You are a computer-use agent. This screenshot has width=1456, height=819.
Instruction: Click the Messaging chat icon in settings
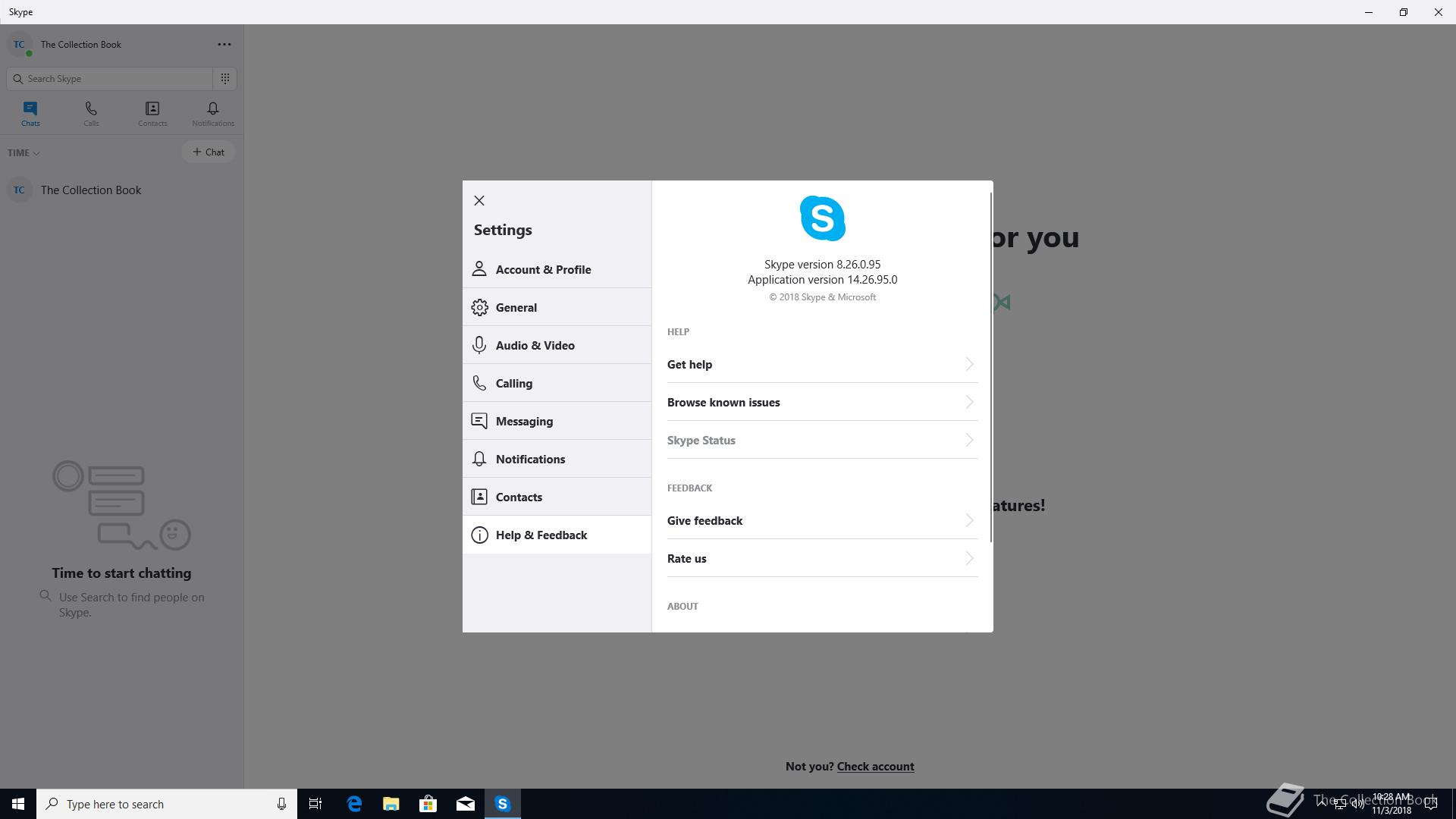pos(479,421)
